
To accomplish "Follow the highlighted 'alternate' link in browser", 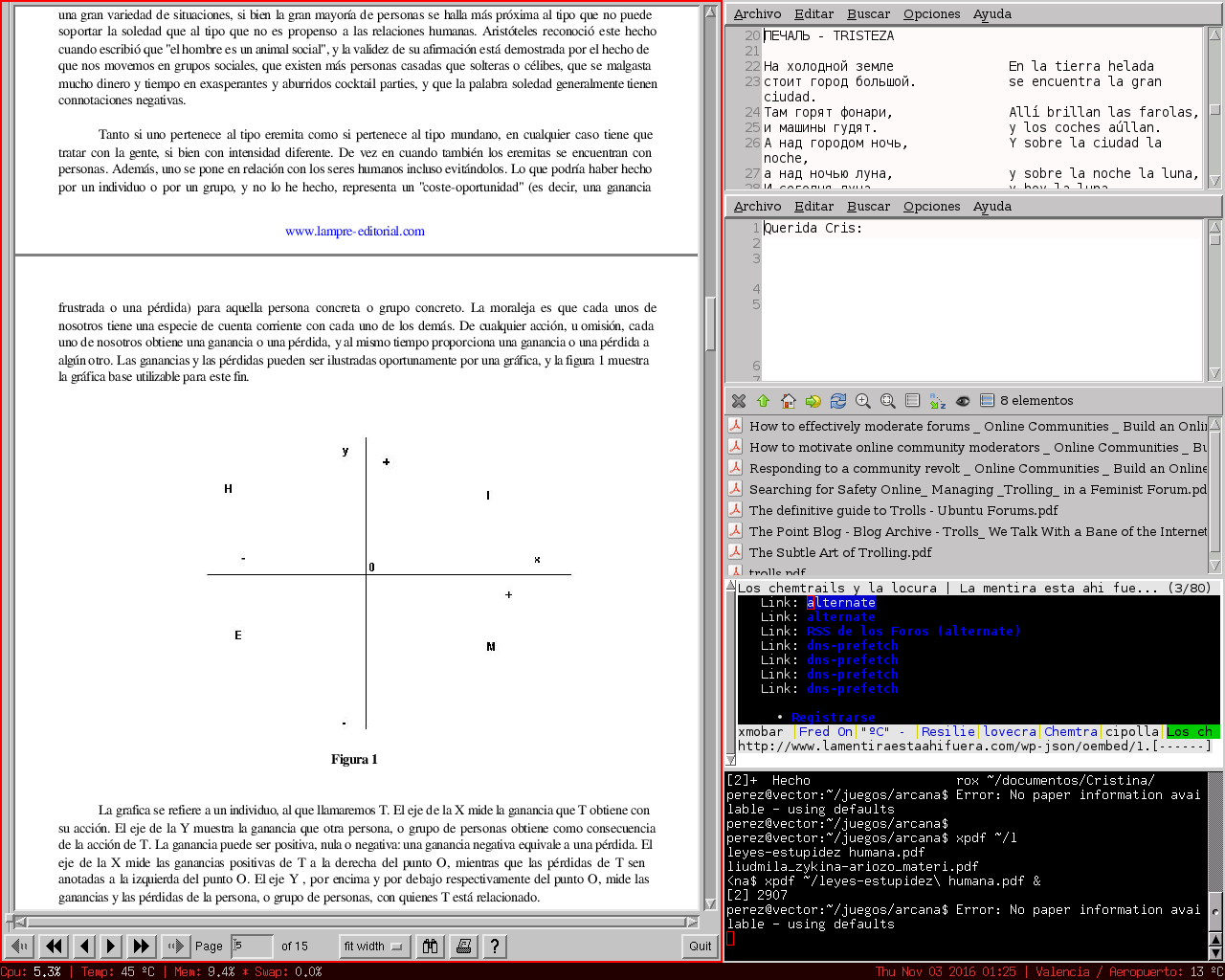I will click(841, 603).
